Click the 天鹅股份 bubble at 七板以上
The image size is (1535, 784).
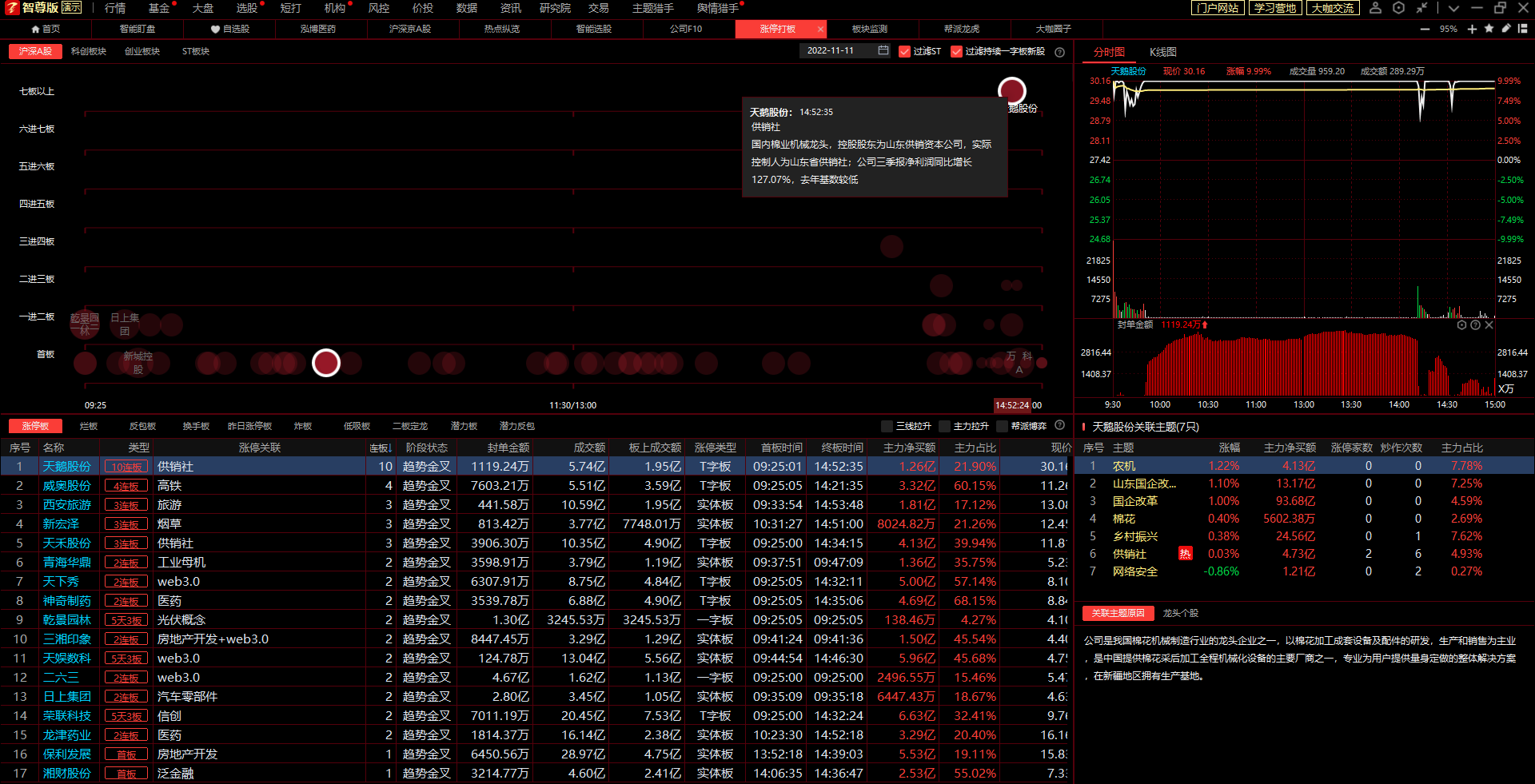tap(1012, 91)
